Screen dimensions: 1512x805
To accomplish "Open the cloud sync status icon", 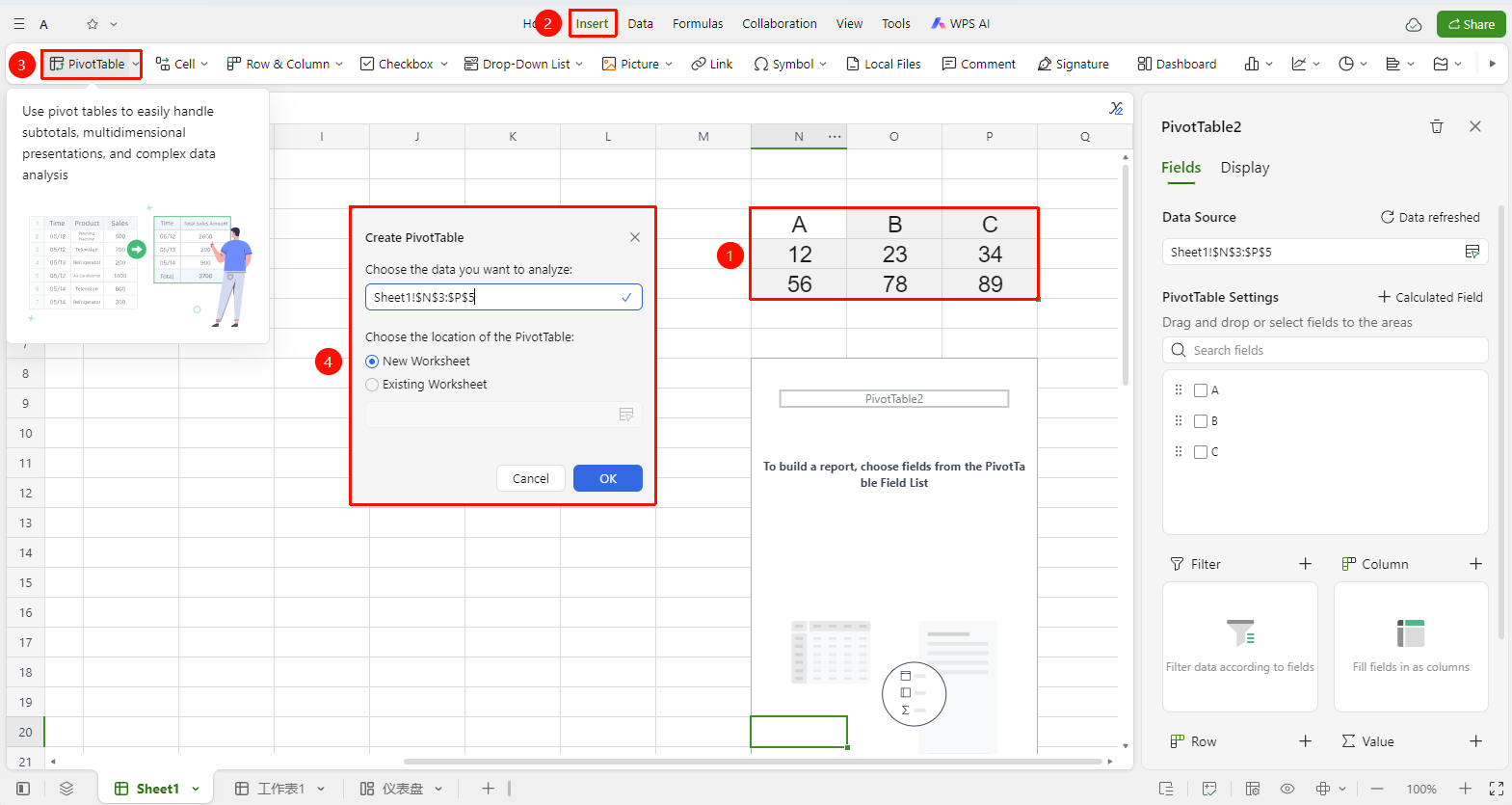I will pyautogui.click(x=1414, y=24).
